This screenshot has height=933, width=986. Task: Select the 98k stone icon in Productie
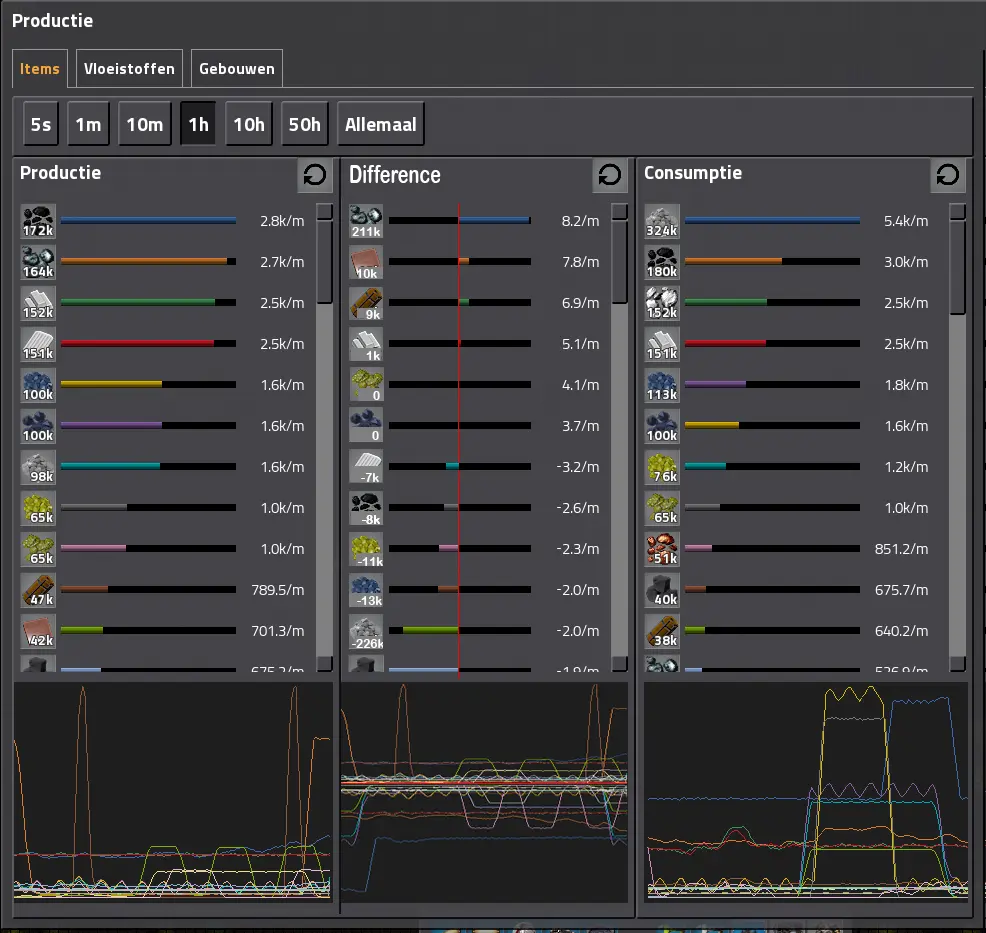[38, 467]
